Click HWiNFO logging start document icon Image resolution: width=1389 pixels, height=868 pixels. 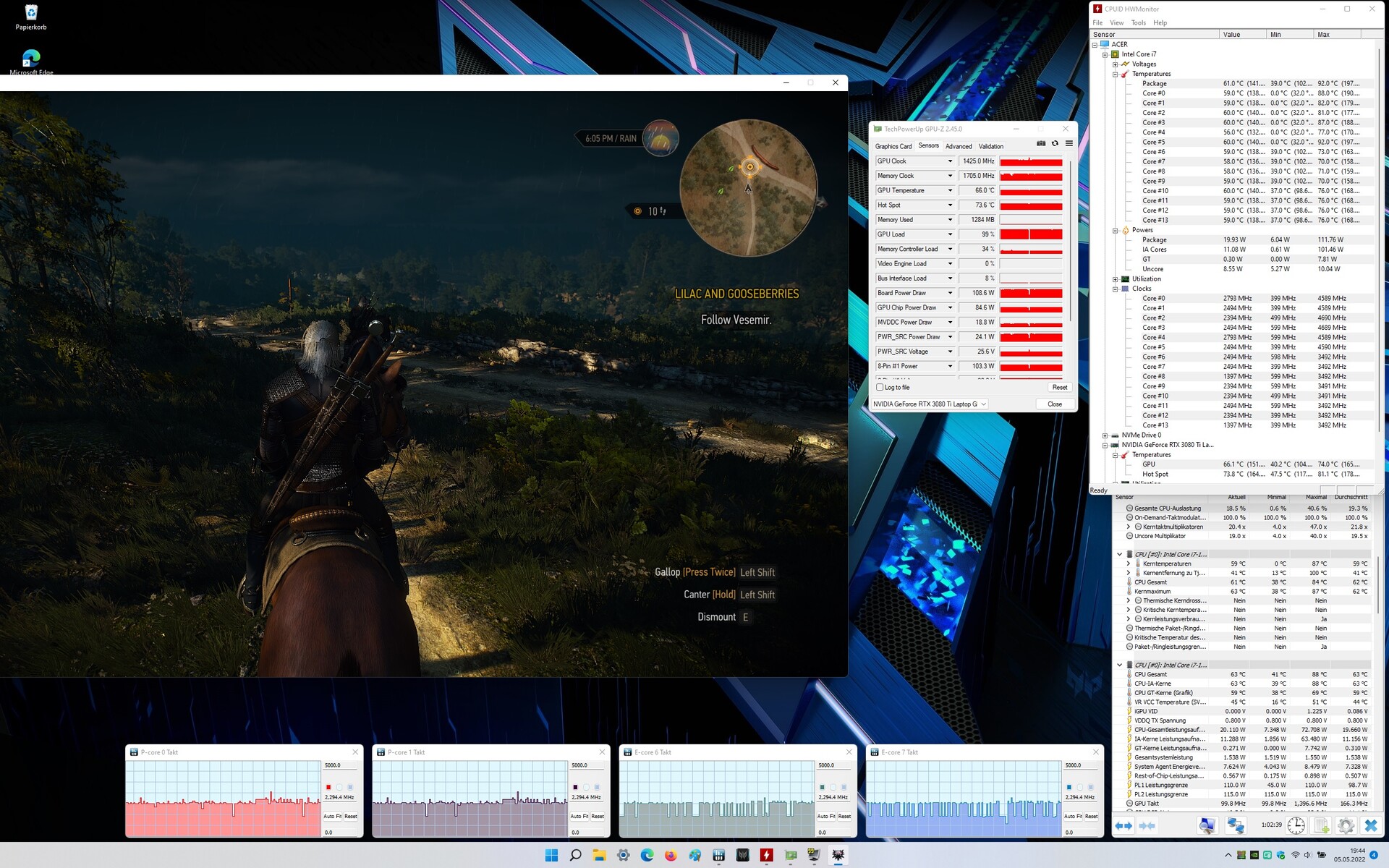1321,825
